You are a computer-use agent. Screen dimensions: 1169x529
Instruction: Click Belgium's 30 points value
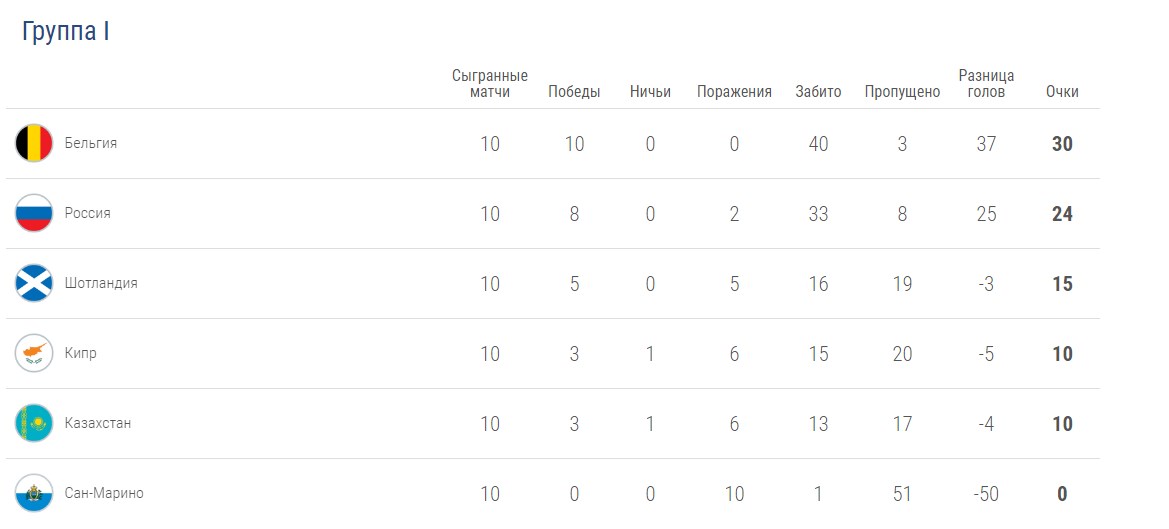coord(1062,144)
